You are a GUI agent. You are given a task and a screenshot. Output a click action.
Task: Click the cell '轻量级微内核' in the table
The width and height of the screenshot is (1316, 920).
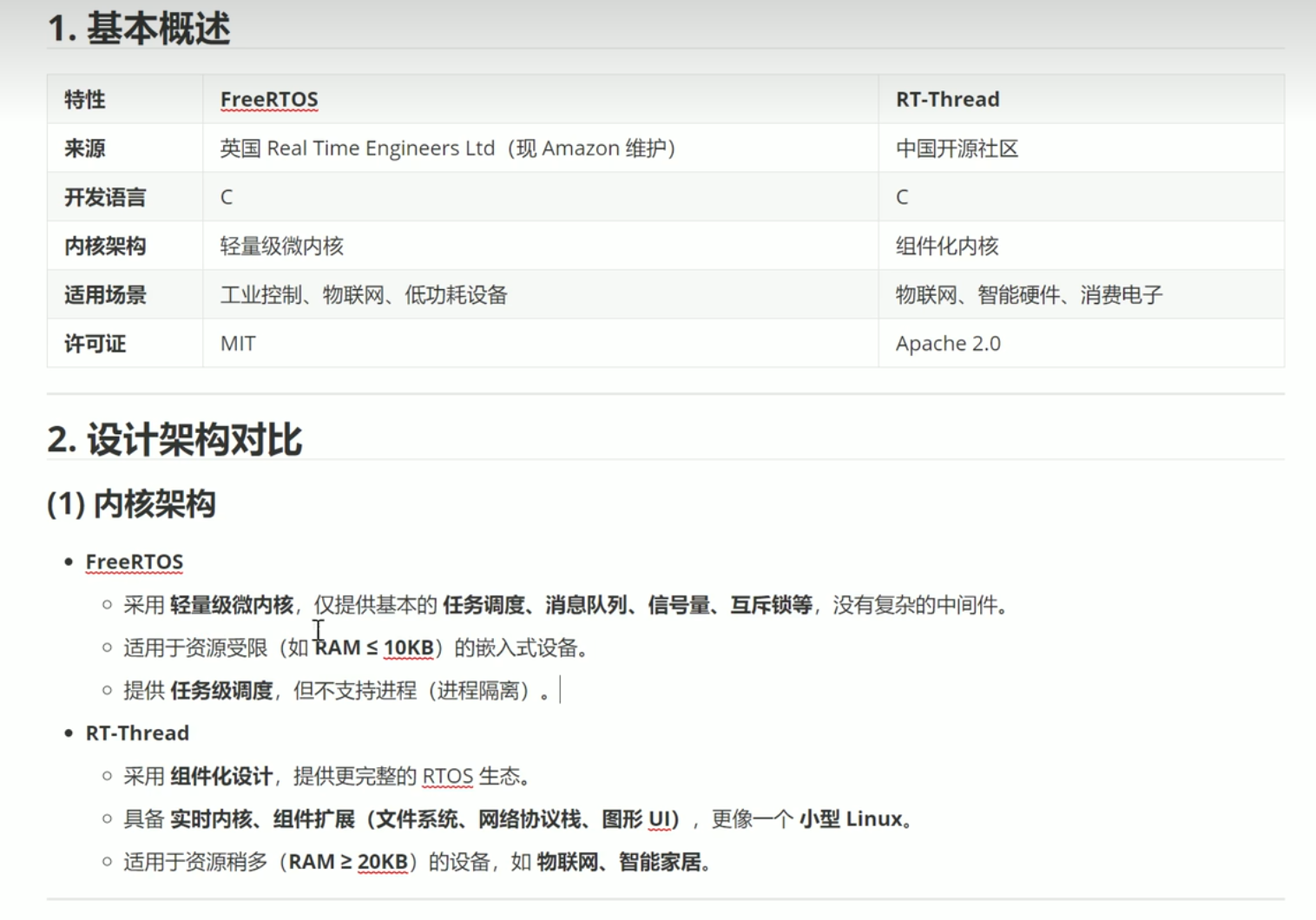pyautogui.click(x=540, y=246)
